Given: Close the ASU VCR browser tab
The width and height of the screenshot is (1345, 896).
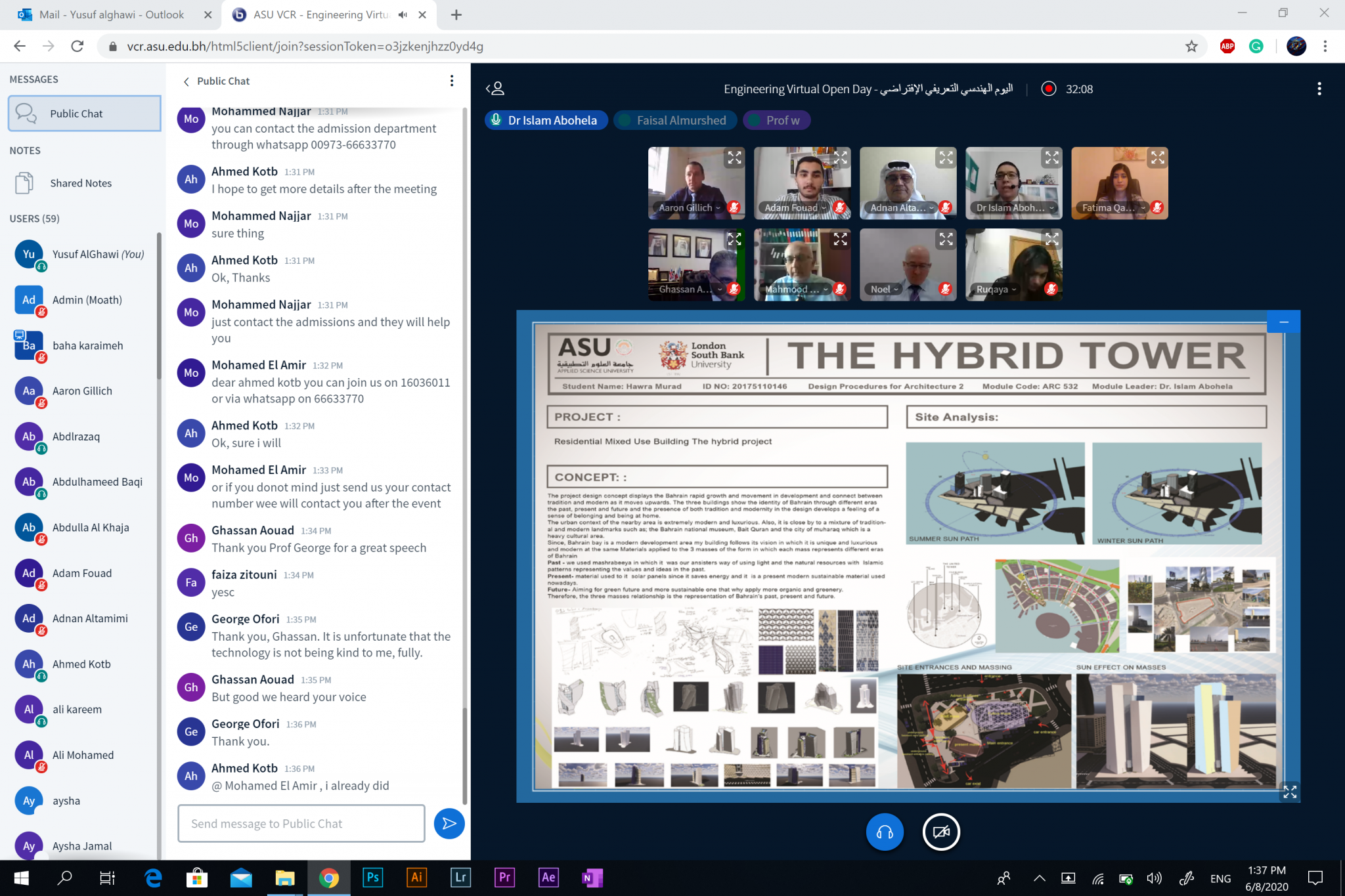Looking at the screenshot, I should pos(422,14).
